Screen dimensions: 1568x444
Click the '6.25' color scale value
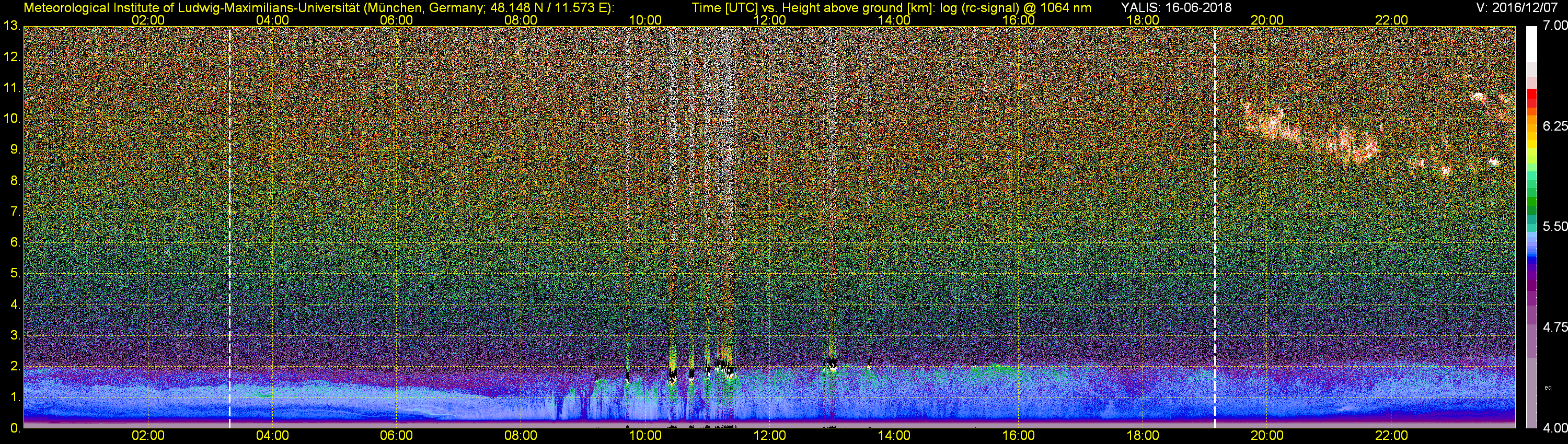click(1554, 126)
